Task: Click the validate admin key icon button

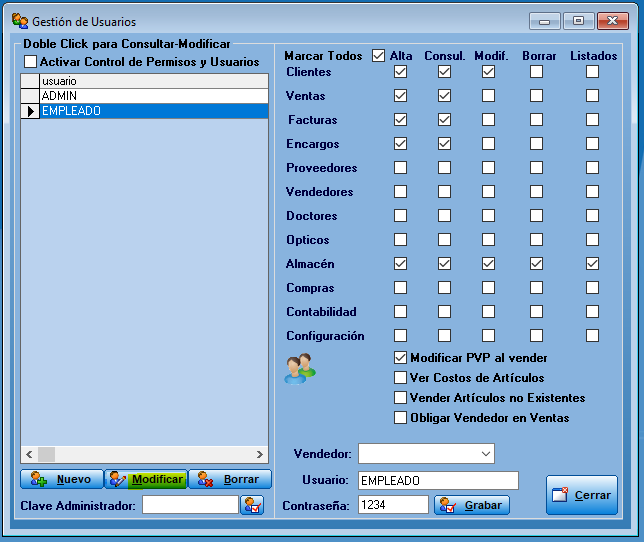Action: [x=252, y=505]
